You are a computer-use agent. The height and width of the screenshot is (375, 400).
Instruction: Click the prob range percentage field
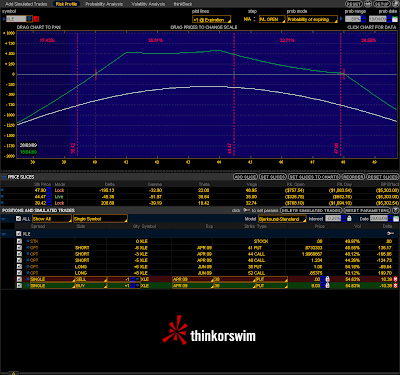pos(353,19)
